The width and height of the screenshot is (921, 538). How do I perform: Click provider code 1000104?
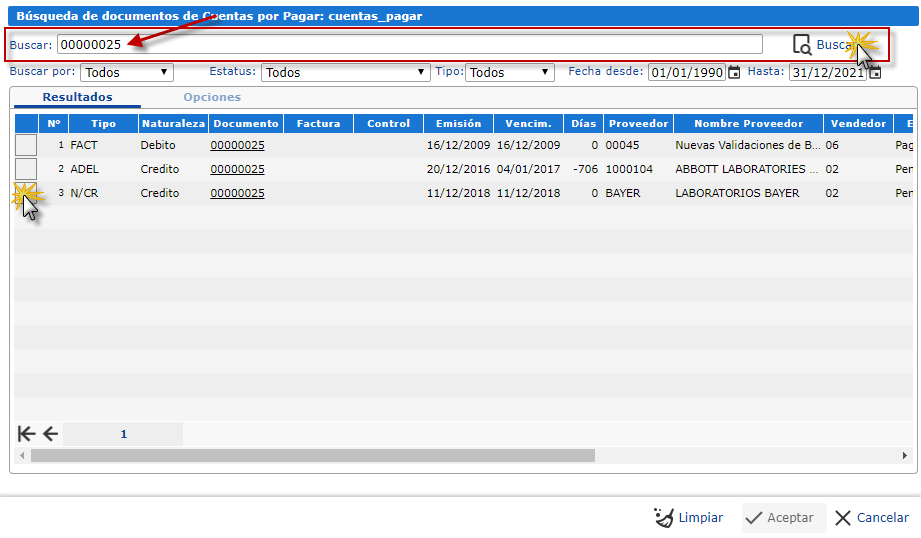(x=629, y=169)
